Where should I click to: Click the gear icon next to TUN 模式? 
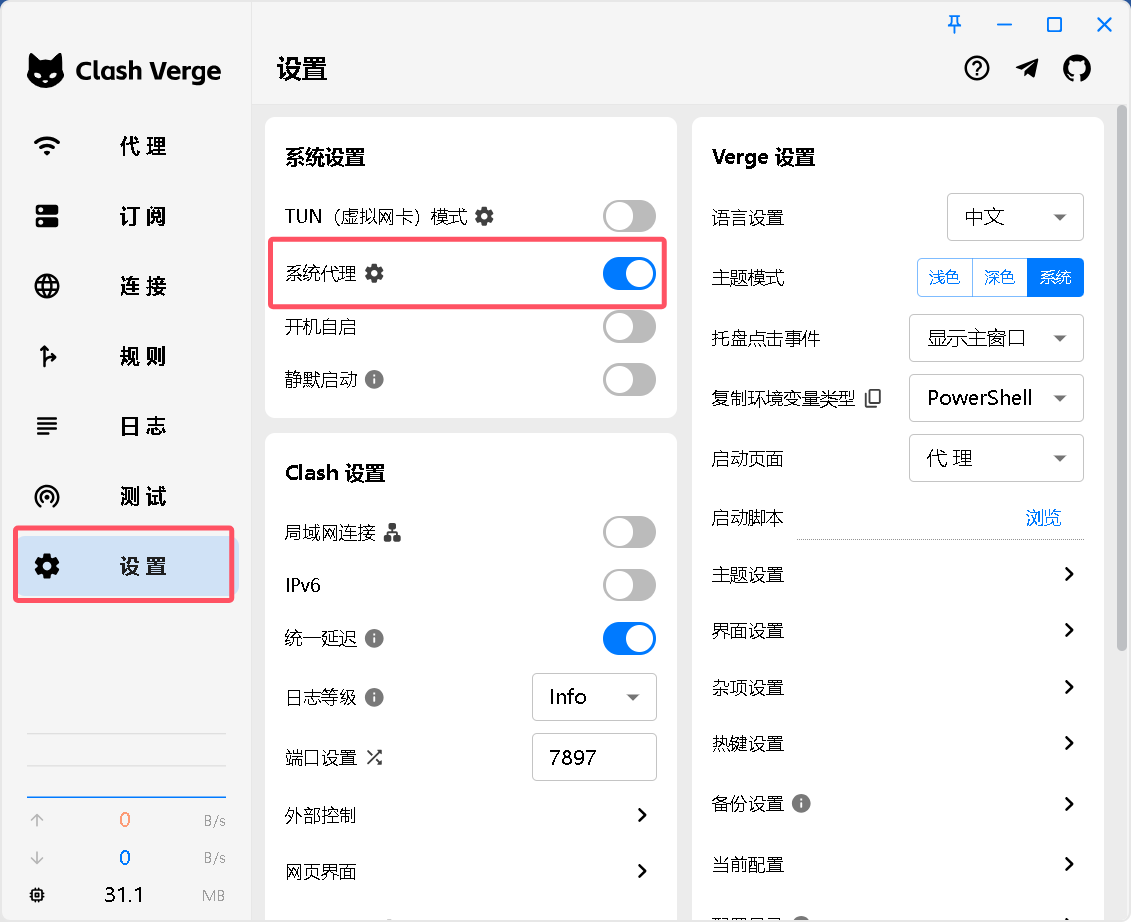[484, 216]
